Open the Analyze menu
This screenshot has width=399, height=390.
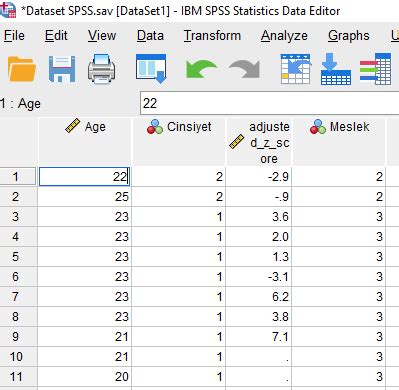point(284,35)
